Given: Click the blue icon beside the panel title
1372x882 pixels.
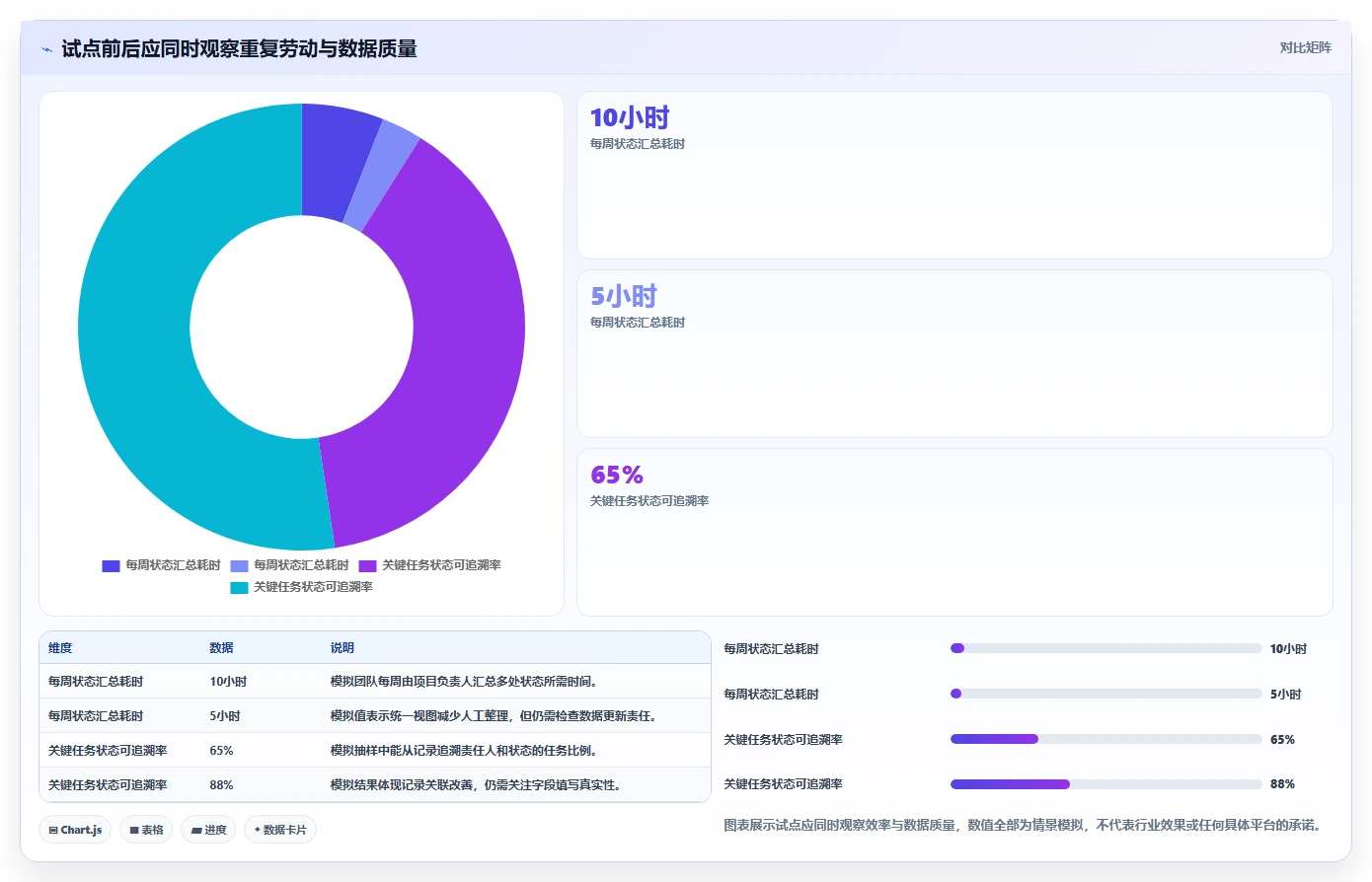Looking at the screenshot, I should [46, 49].
